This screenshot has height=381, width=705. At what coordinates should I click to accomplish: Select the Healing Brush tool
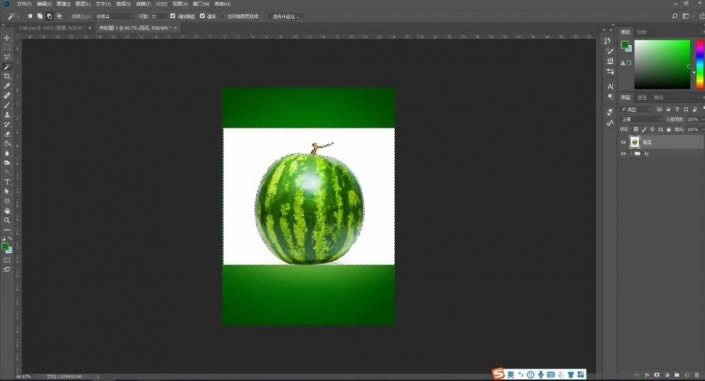(x=7, y=95)
